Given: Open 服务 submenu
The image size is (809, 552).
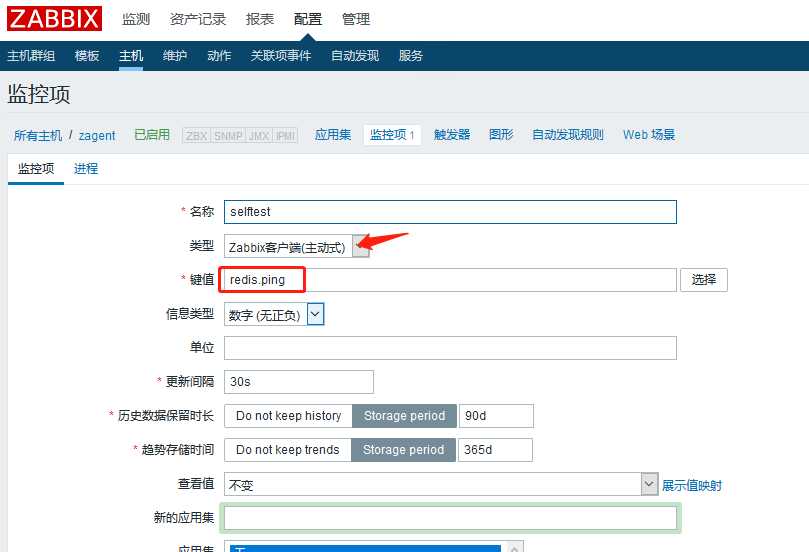Looking at the screenshot, I should [x=411, y=56].
